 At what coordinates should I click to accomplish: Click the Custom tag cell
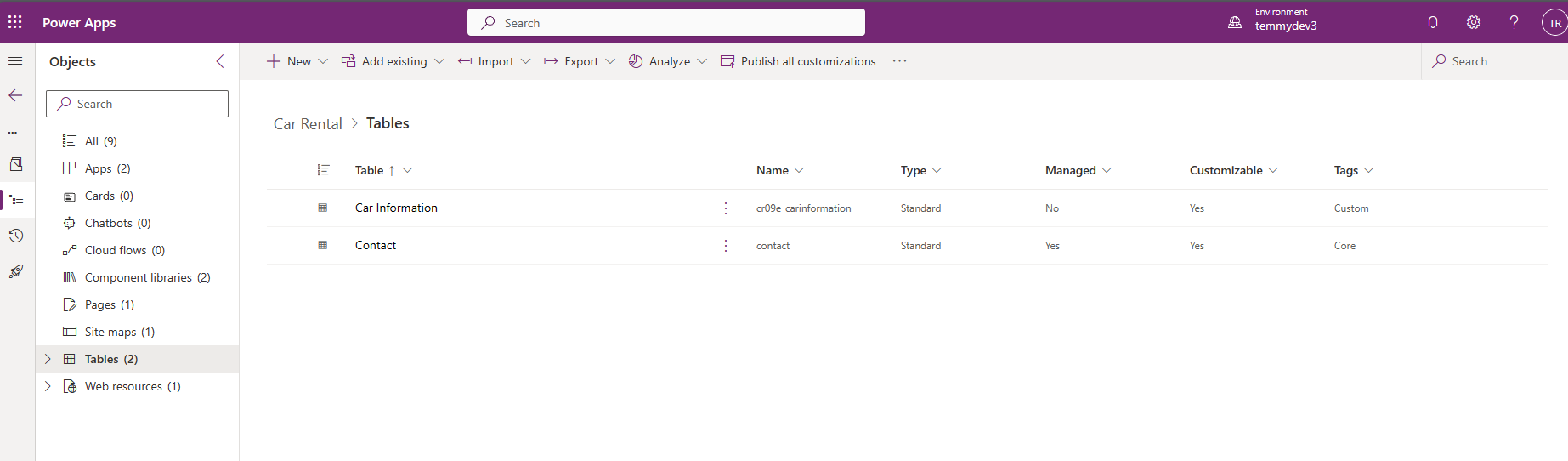pyautogui.click(x=1351, y=208)
